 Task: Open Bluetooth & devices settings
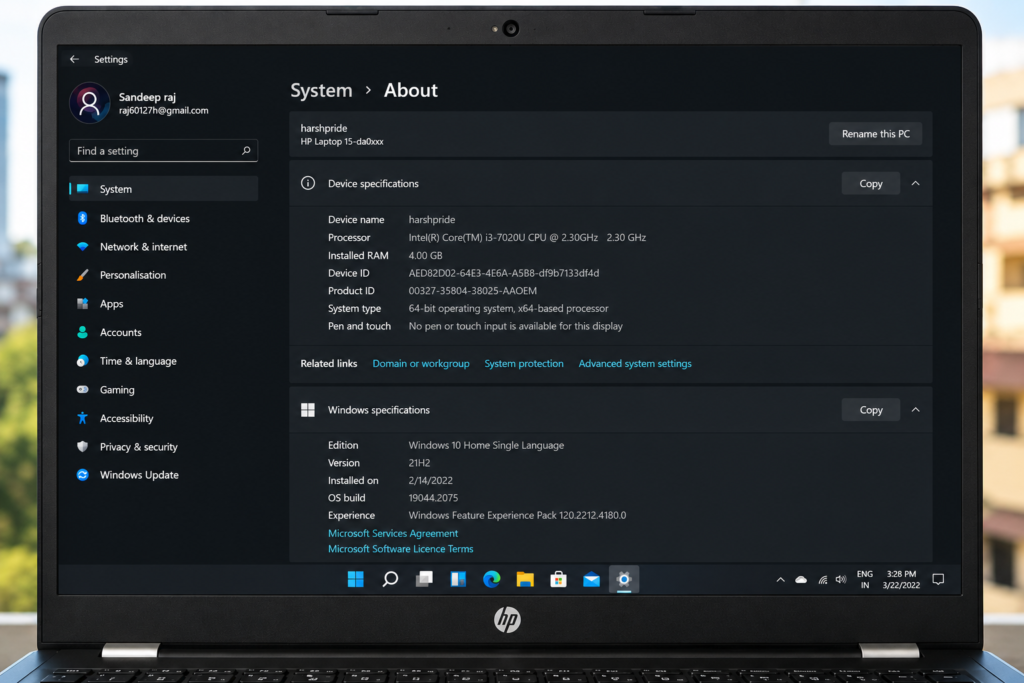(163, 218)
